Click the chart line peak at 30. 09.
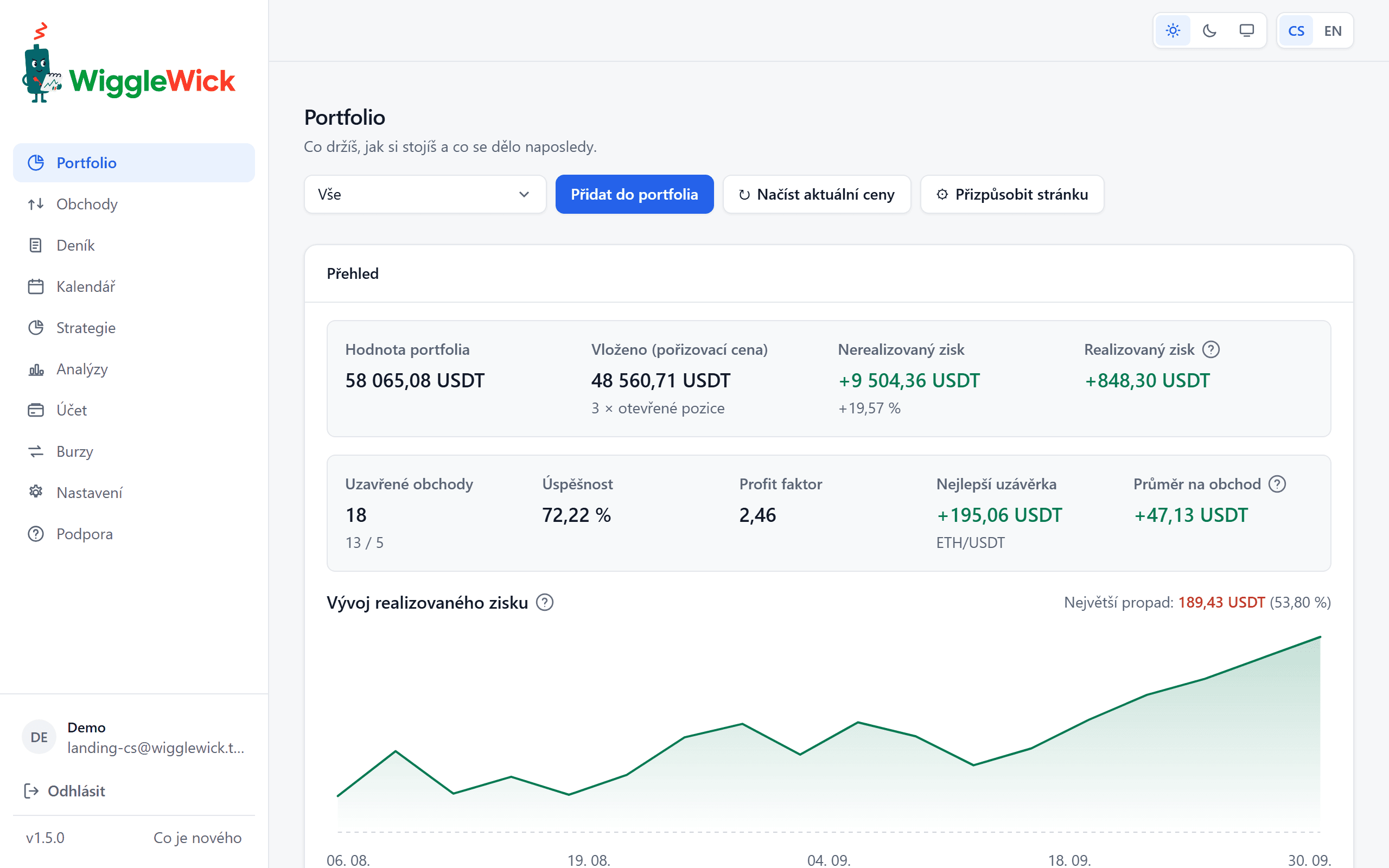Image resolution: width=1389 pixels, height=868 pixels. (1320, 637)
